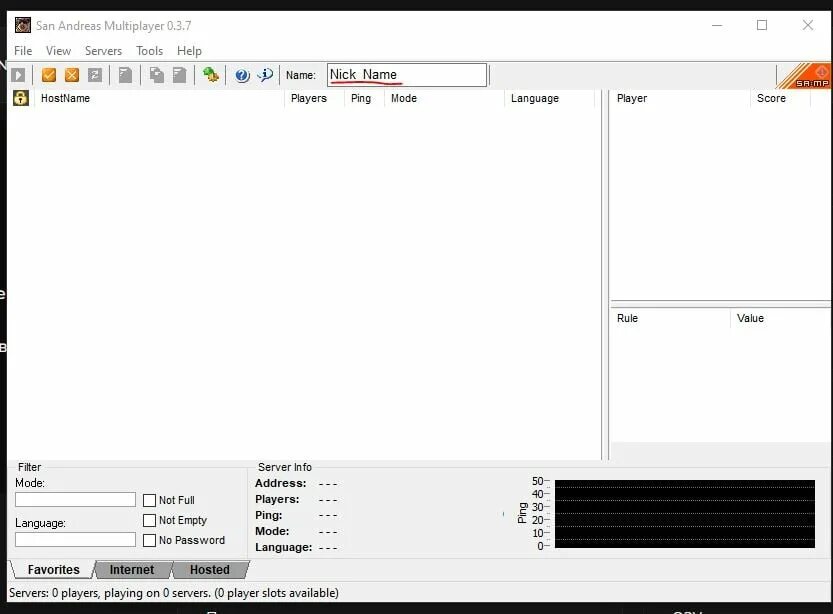
Task: Open the Tools menu
Action: coord(149,50)
